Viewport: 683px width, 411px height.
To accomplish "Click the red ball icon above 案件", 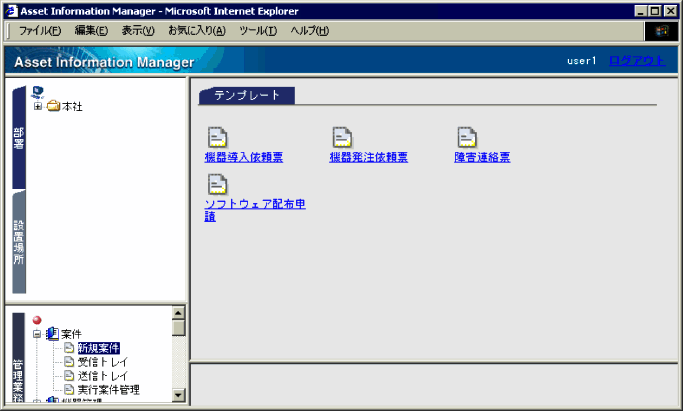I will click(x=37, y=320).
